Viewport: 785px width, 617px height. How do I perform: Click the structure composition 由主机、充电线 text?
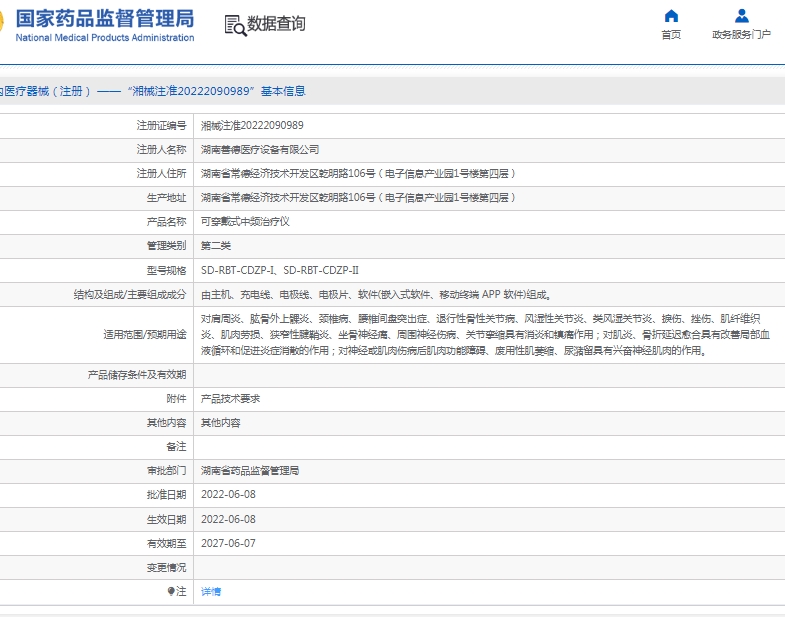pos(376,294)
